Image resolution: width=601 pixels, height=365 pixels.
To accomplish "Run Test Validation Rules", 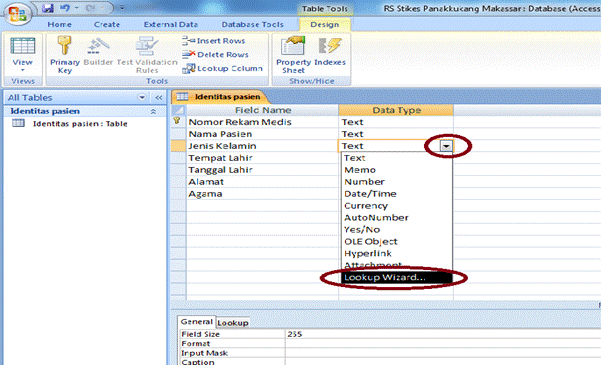I will [x=147, y=55].
